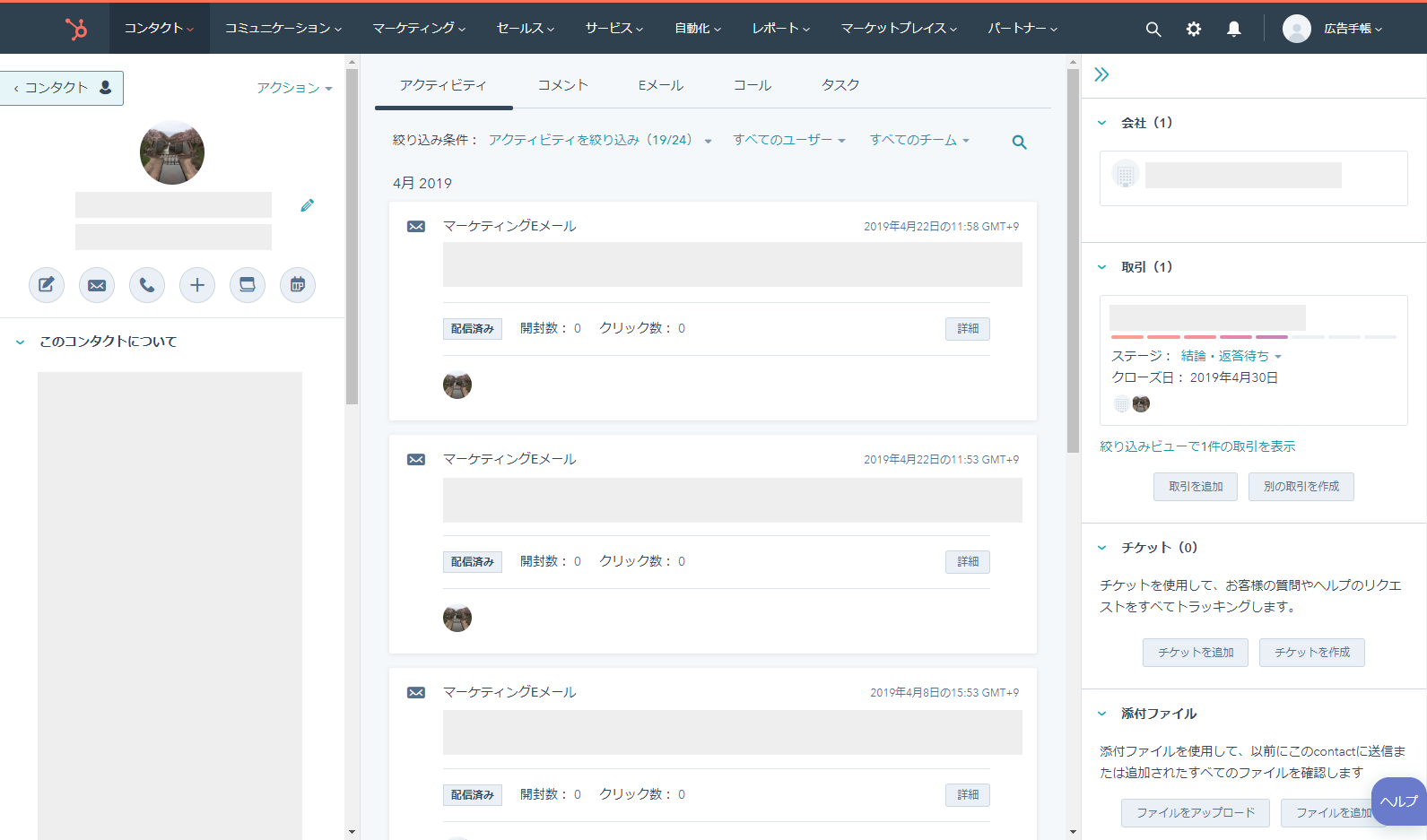This screenshot has width=1427, height=840.
Task: Open the アクション dropdown
Action: click(x=294, y=88)
